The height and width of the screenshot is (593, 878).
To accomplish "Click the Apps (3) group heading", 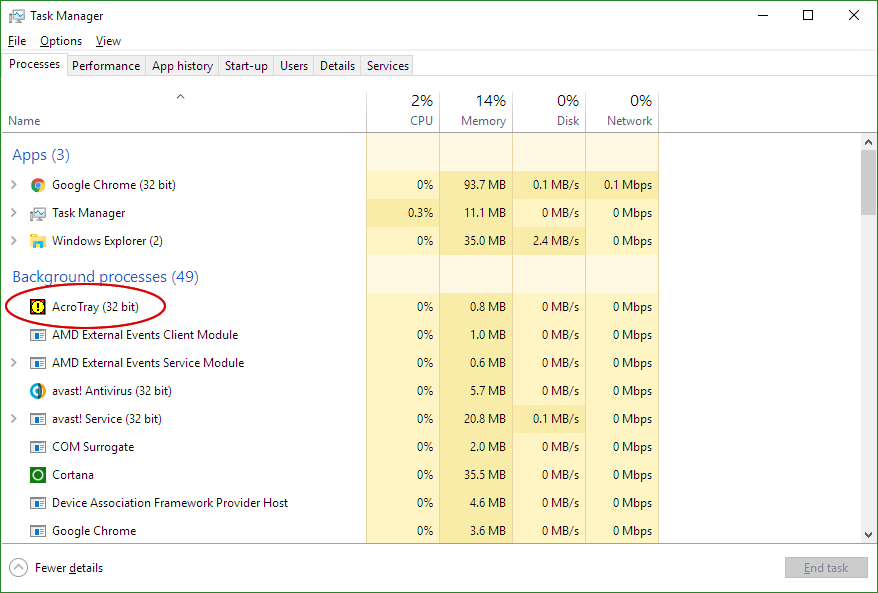I will pos(41,155).
